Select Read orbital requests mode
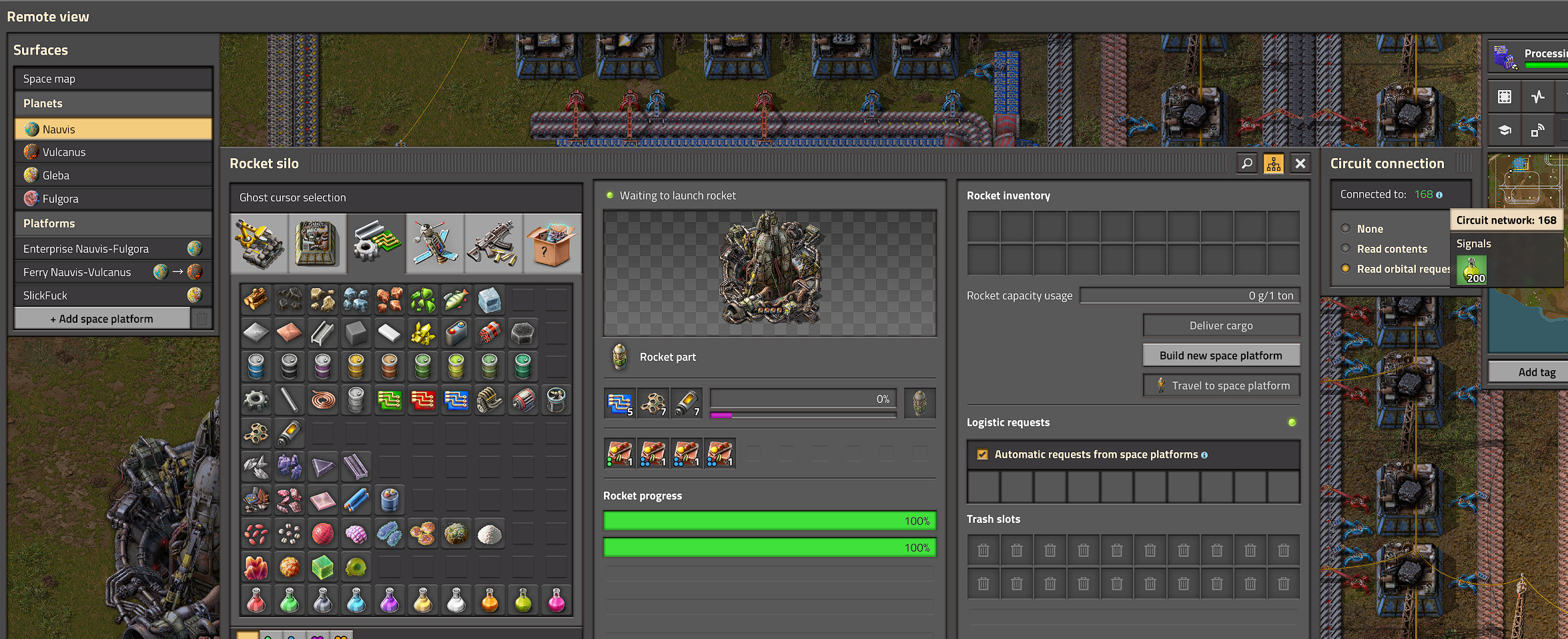Image resolution: width=1568 pixels, height=639 pixels. click(1346, 268)
